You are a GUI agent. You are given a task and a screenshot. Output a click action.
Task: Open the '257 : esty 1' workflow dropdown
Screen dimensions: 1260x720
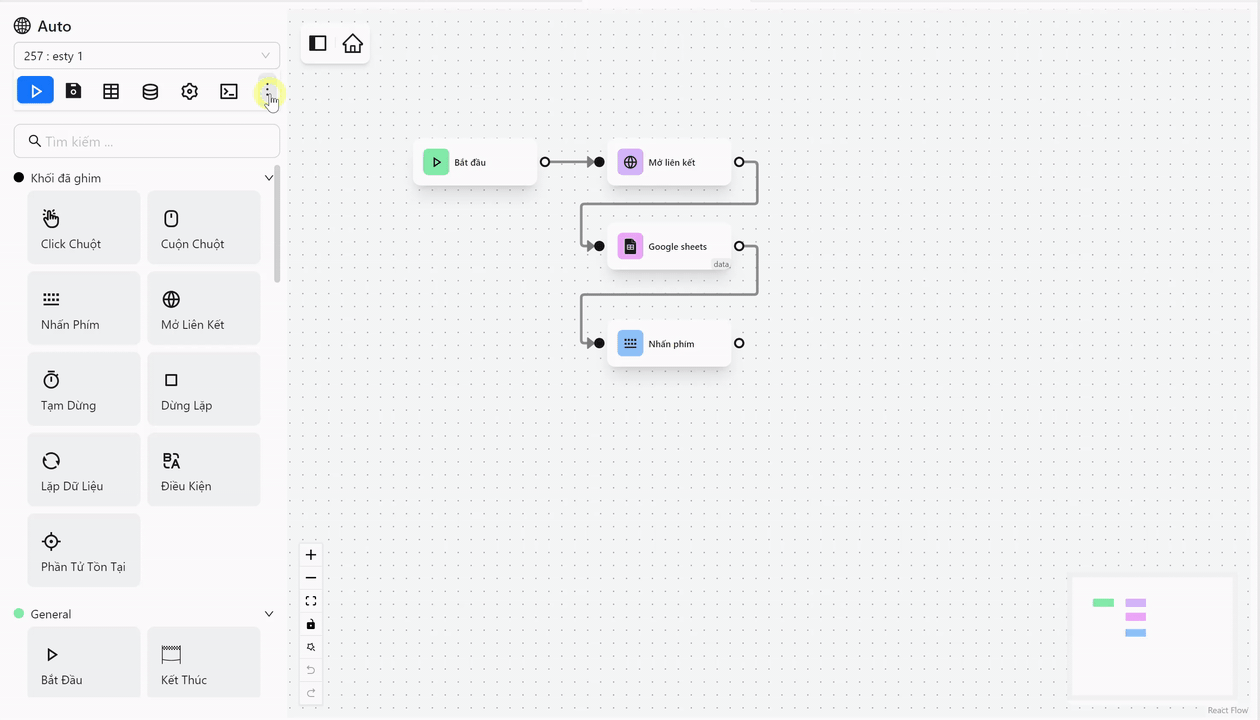point(146,57)
